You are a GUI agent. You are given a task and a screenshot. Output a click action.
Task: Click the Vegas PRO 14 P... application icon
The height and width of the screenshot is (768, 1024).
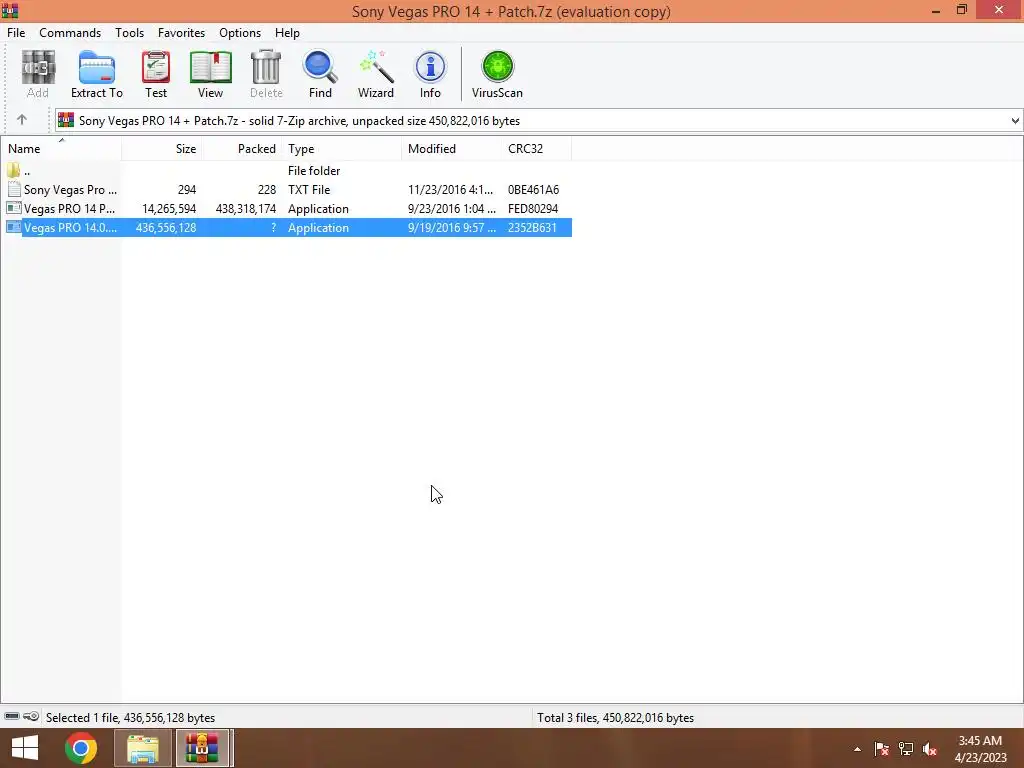coord(14,208)
